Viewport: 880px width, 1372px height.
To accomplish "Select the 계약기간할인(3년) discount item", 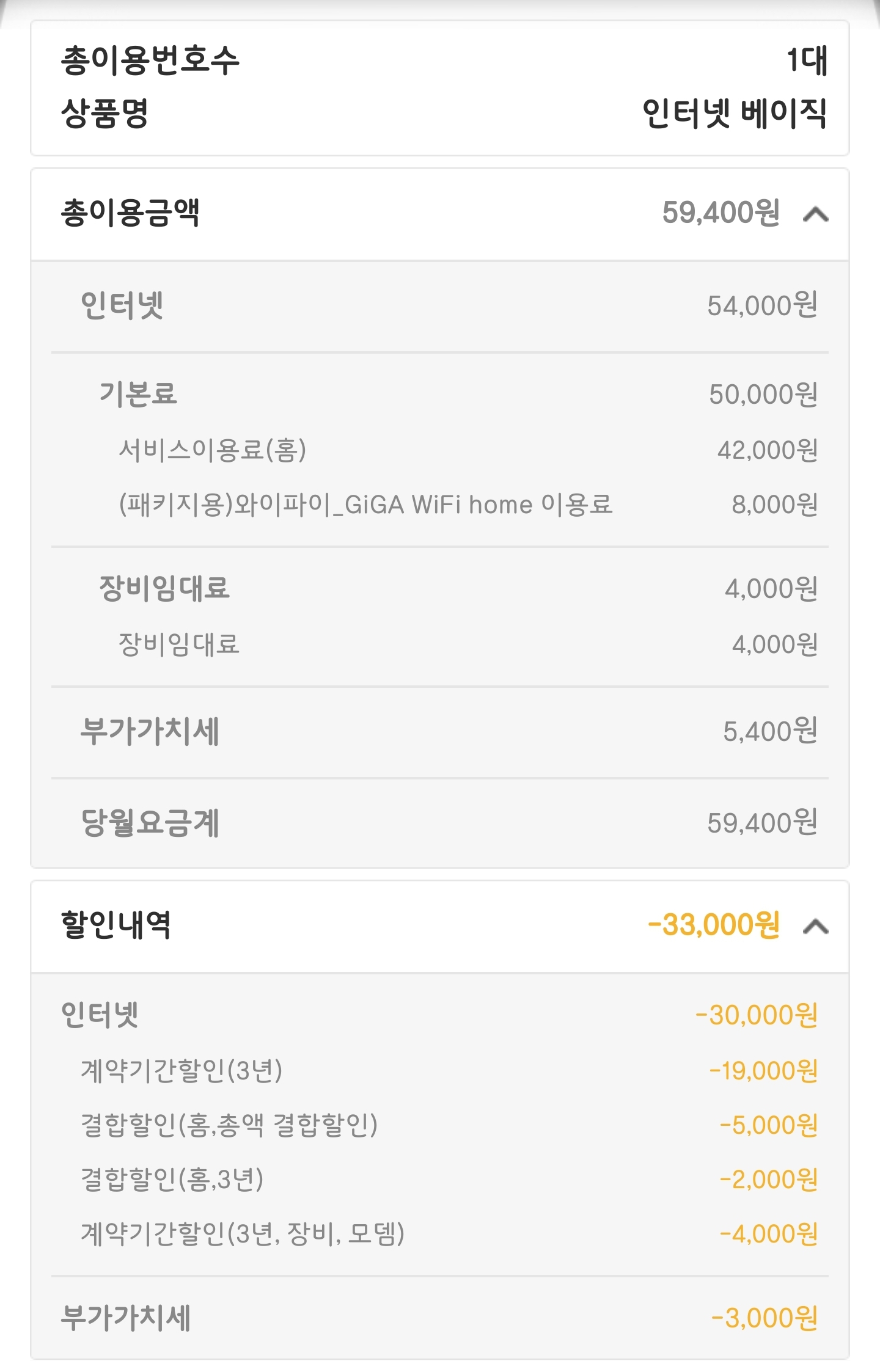I will coord(182,1070).
